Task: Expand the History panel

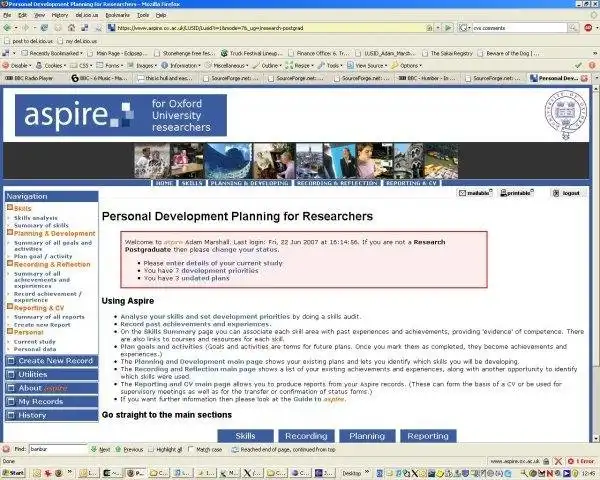Action: pyautogui.click(x=51, y=415)
